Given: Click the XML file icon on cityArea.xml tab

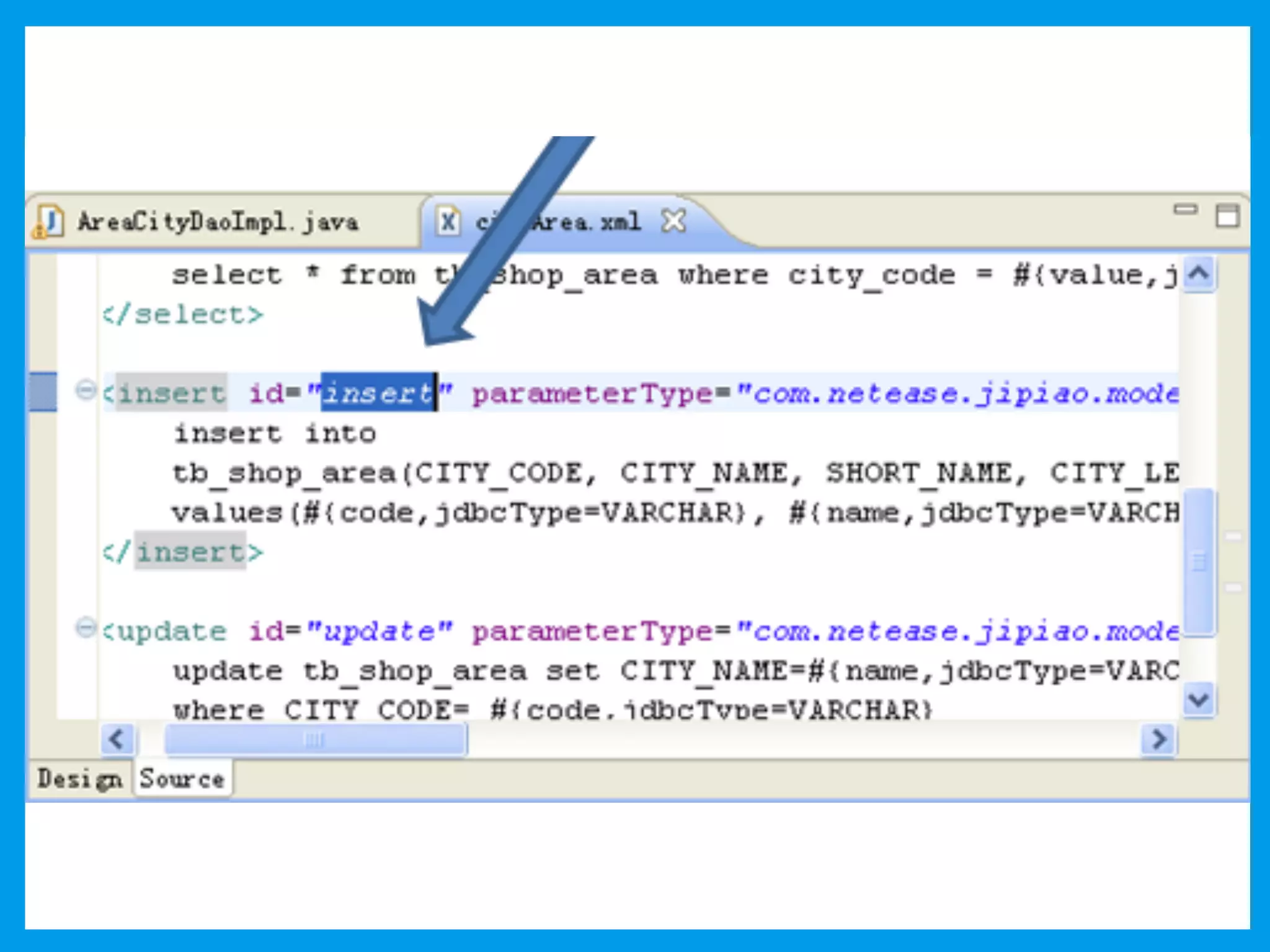Looking at the screenshot, I should [448, 221].
